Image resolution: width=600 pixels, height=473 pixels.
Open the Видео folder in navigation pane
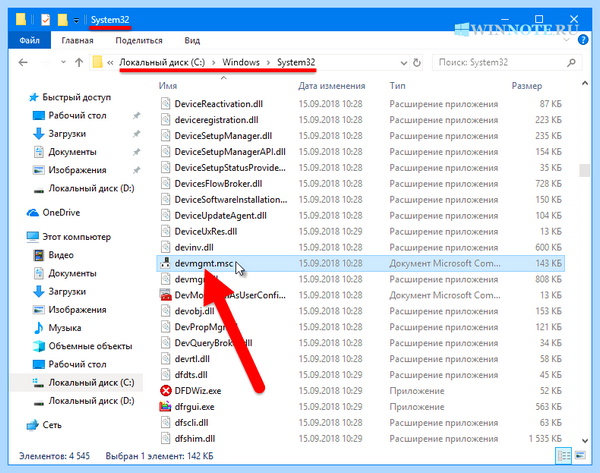point(61,255)
